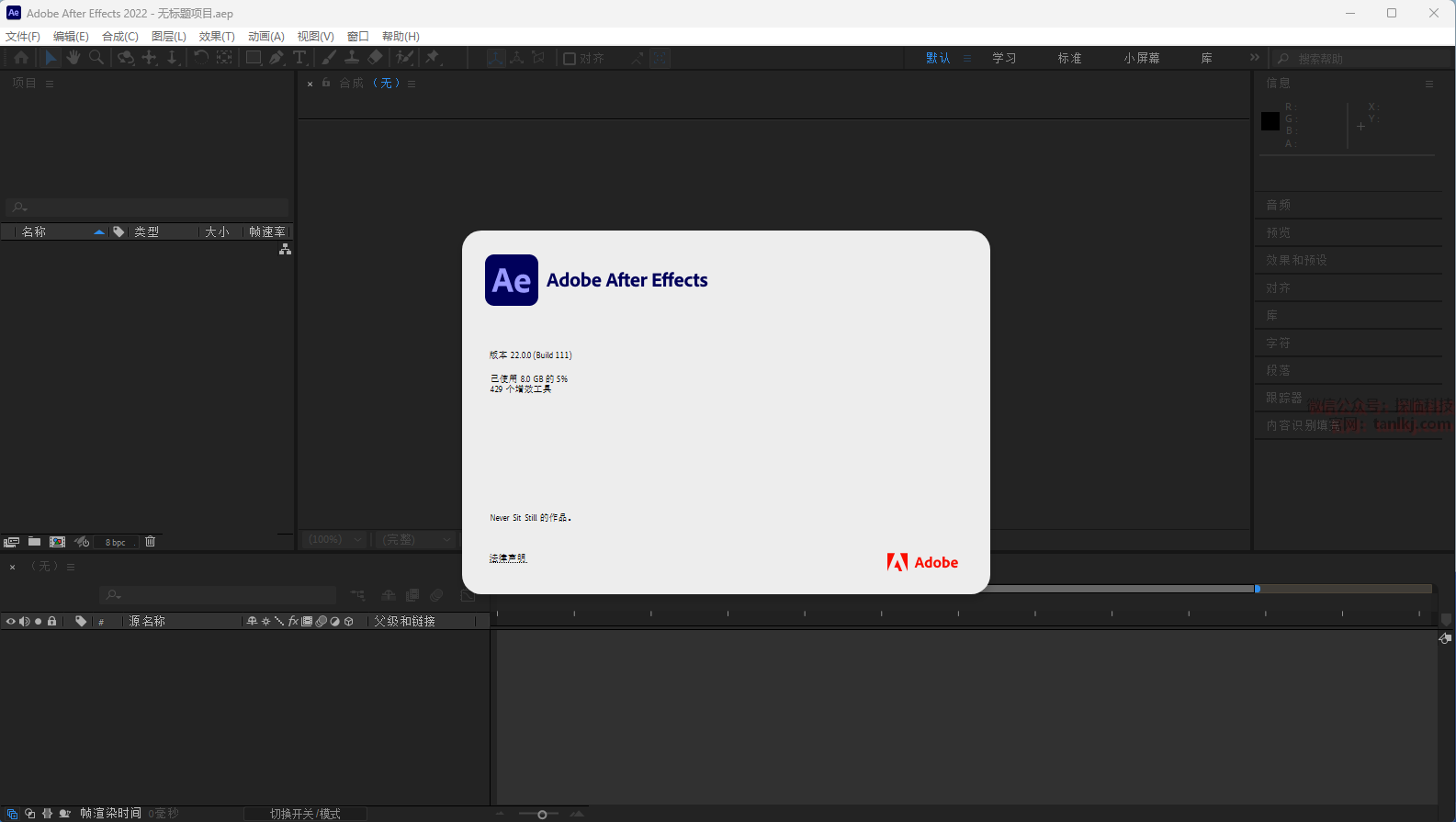Select the Puppet Pin tool
This screenshot has width=1456, height=822.
click(x=433, y=58)
